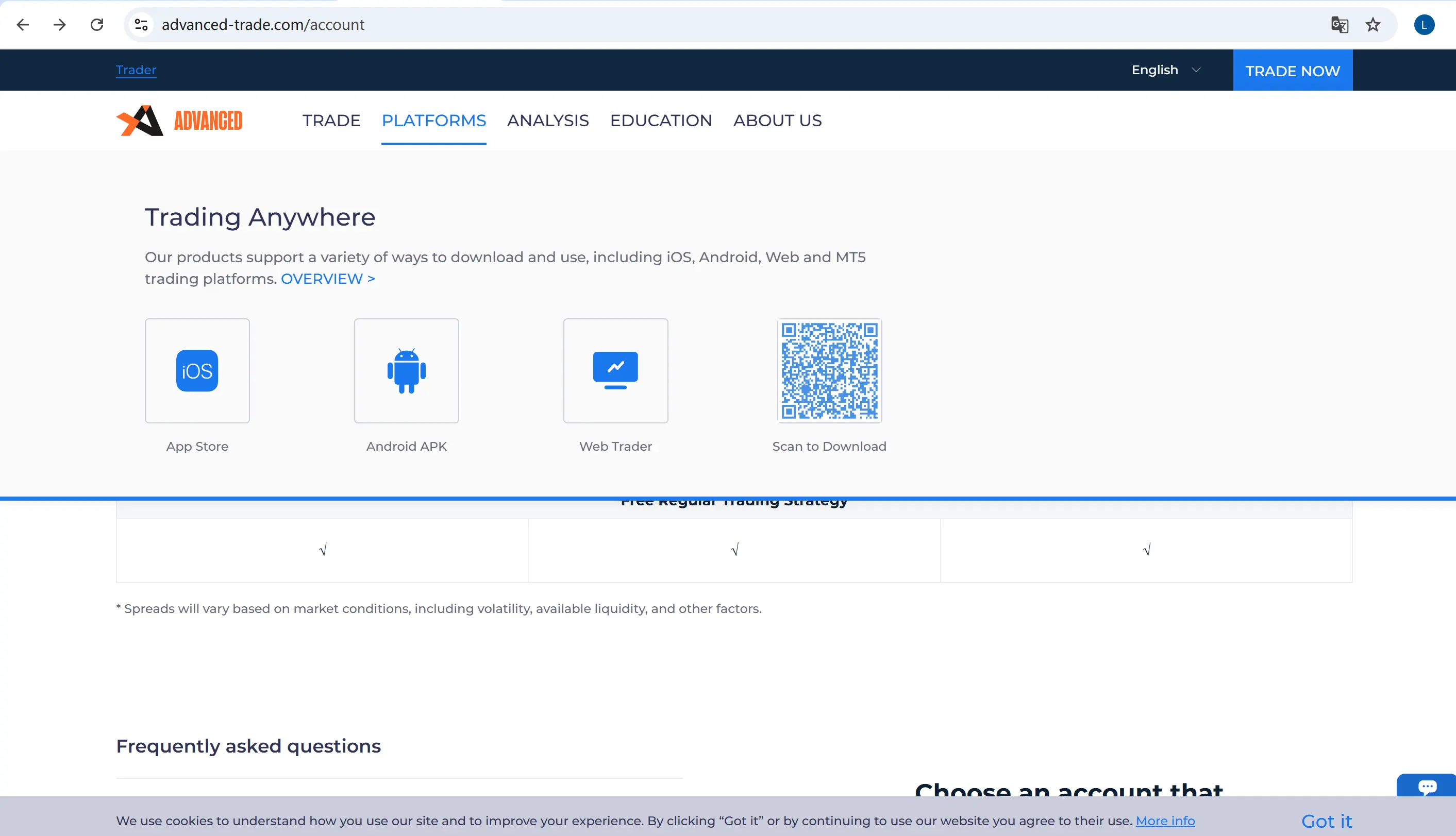The height and width of the screenshot is (836, 1456).
Task: Expand the English language dropdown
Action: (x=1165, y=70)
